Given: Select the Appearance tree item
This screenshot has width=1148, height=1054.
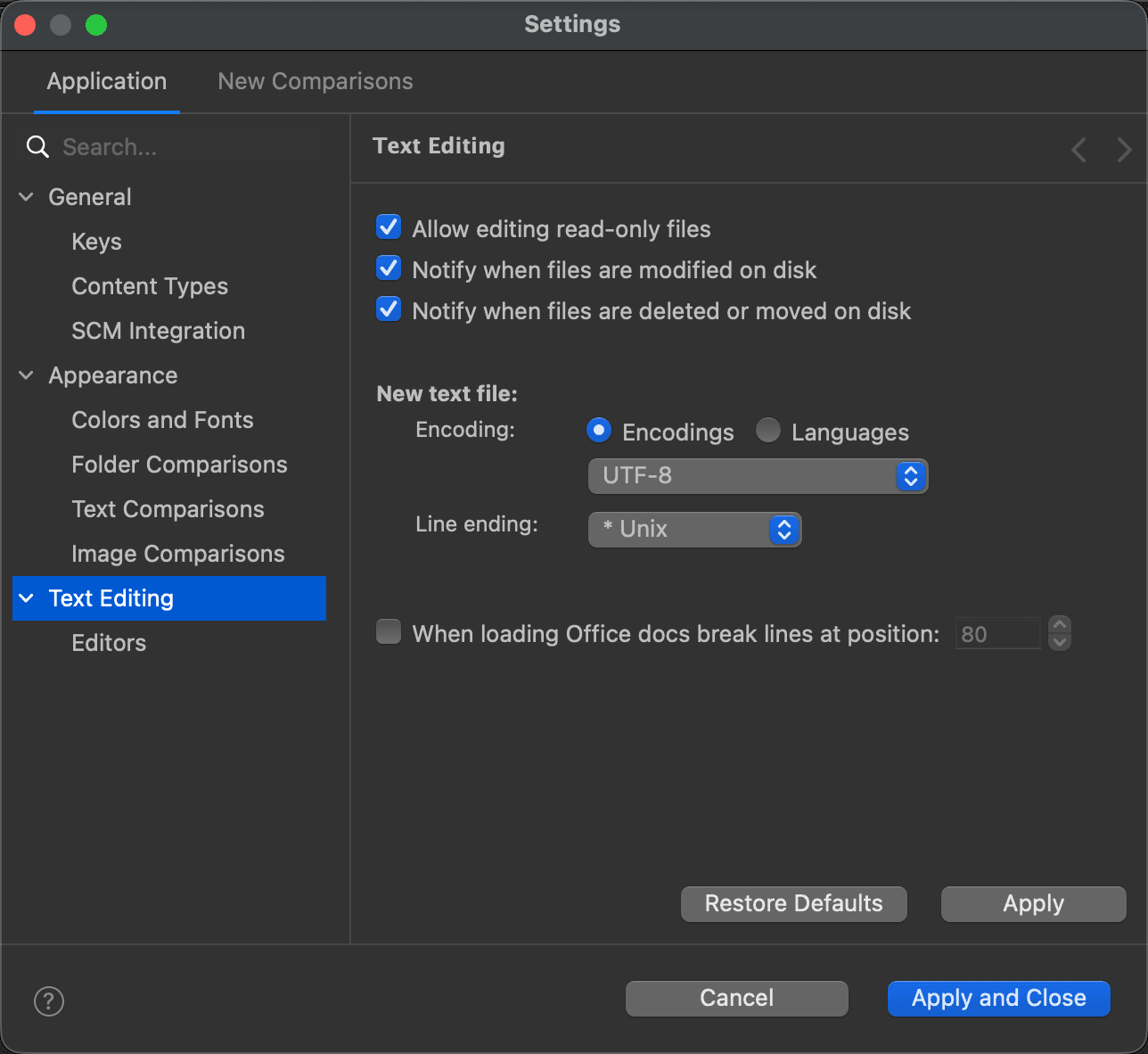Looking at the screenshot, I should tap(113, 375).
